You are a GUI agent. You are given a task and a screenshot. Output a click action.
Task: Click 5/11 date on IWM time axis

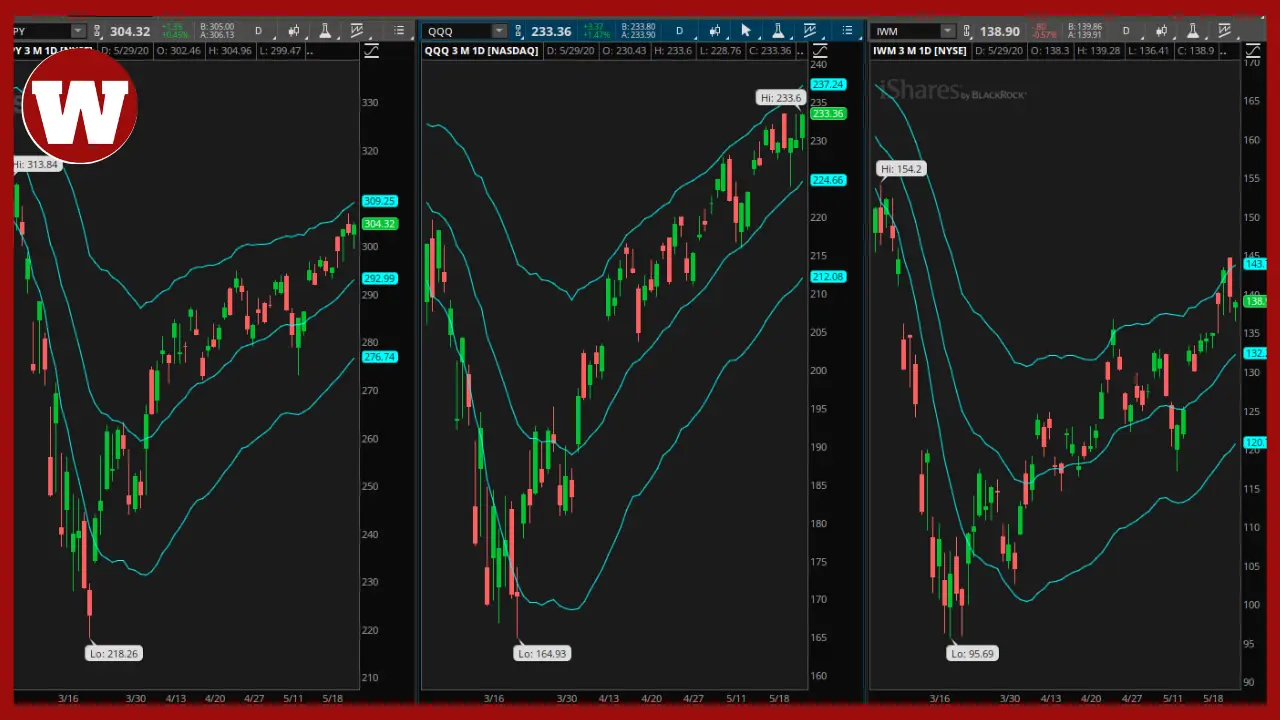(1172, 698)
